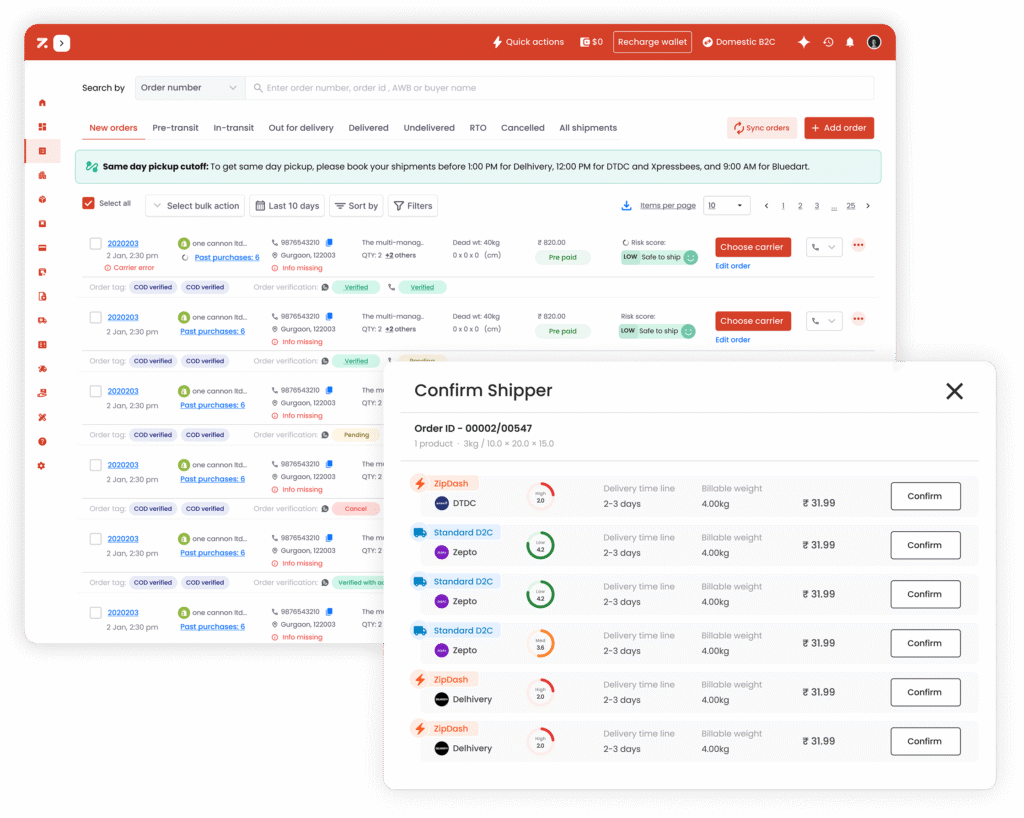Expand the Select bulk action dropdown
The height and width of the screenshot is (818, 1024).
(x=196, y=206)
